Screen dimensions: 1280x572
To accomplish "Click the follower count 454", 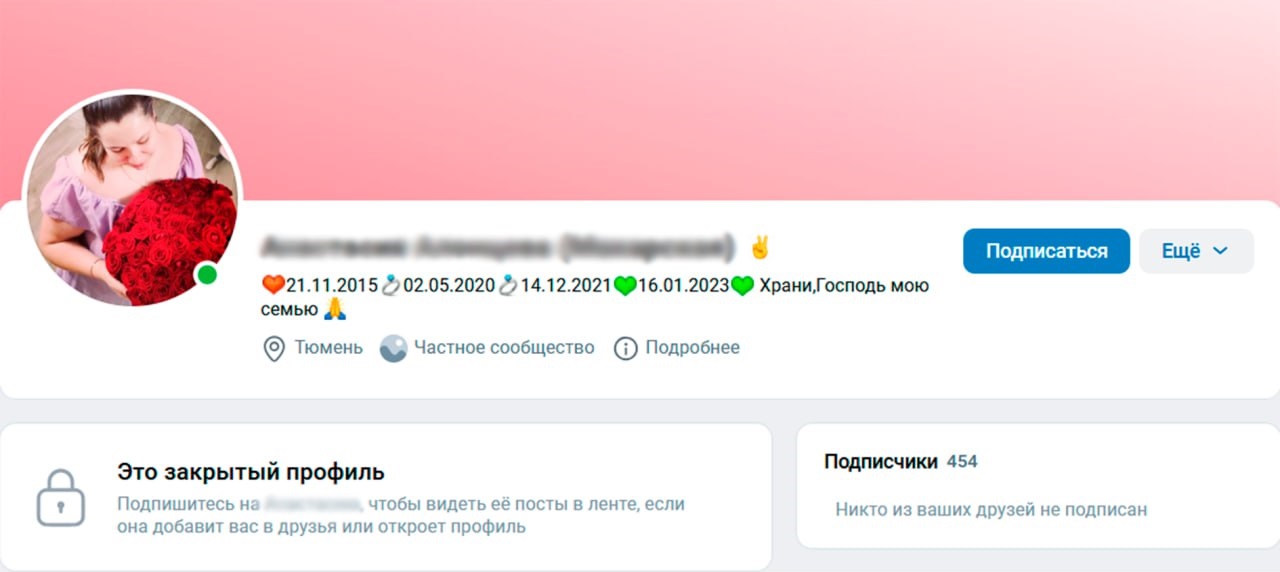I will click(x=962, y=461).
